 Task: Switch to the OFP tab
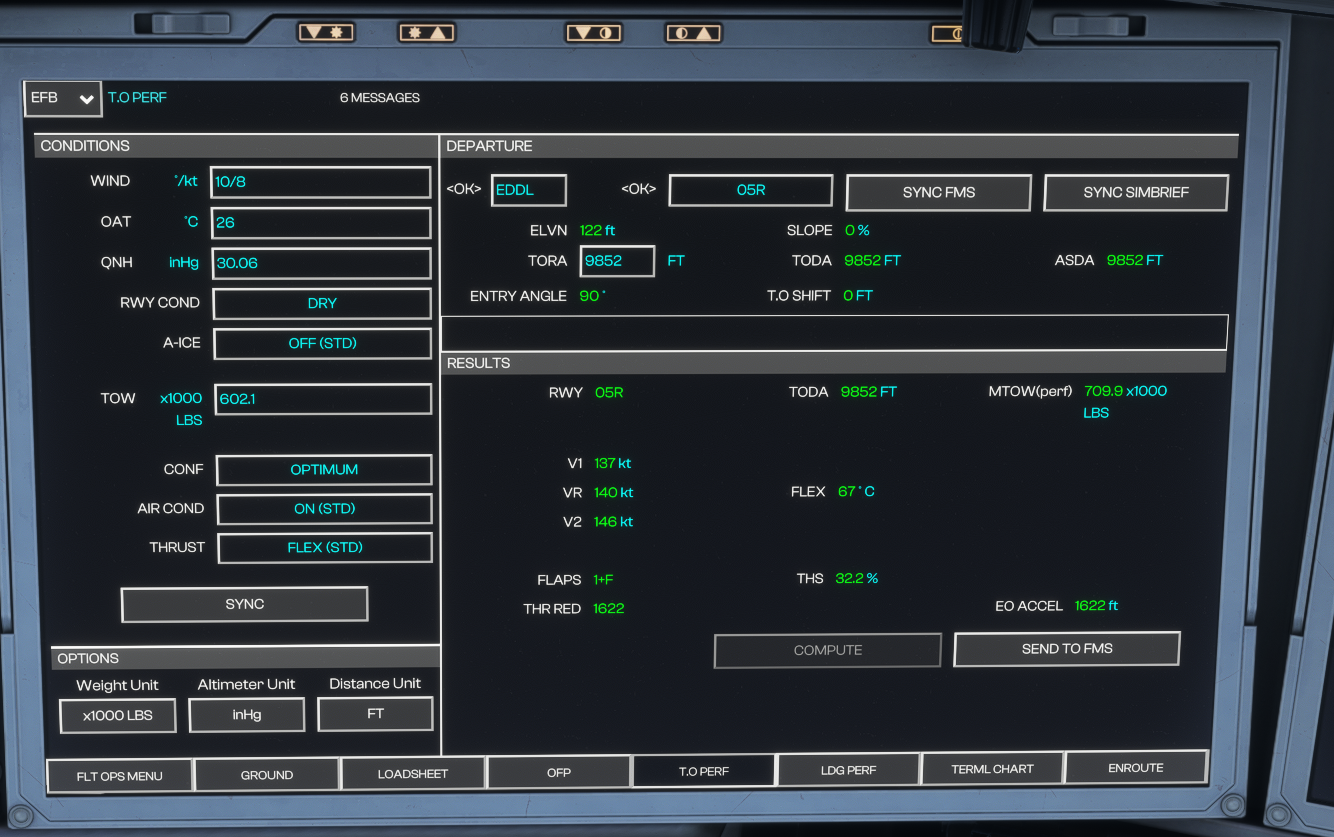coord(558,772)
